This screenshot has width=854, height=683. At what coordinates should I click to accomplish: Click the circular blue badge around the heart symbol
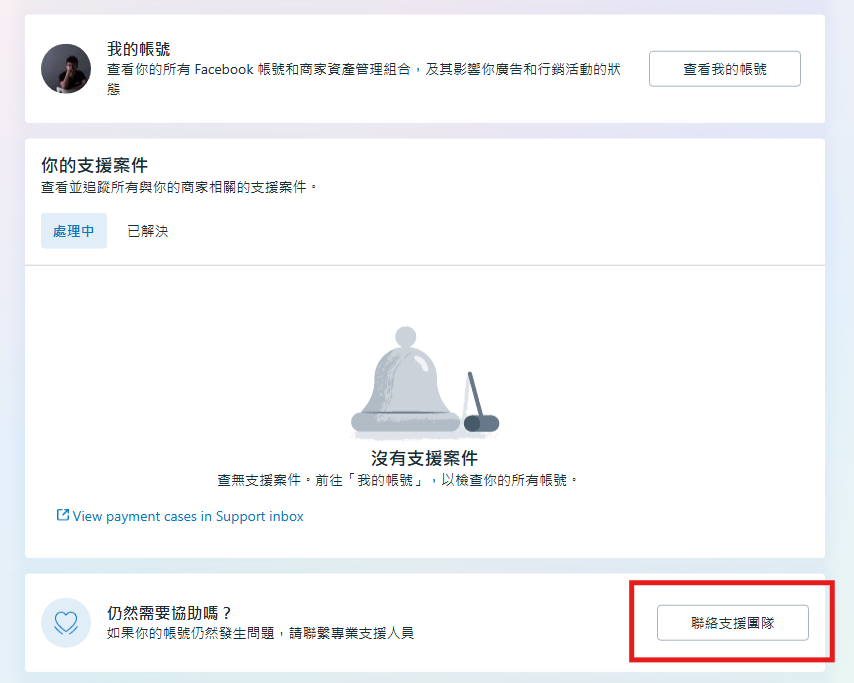click(x=65, y=622)
